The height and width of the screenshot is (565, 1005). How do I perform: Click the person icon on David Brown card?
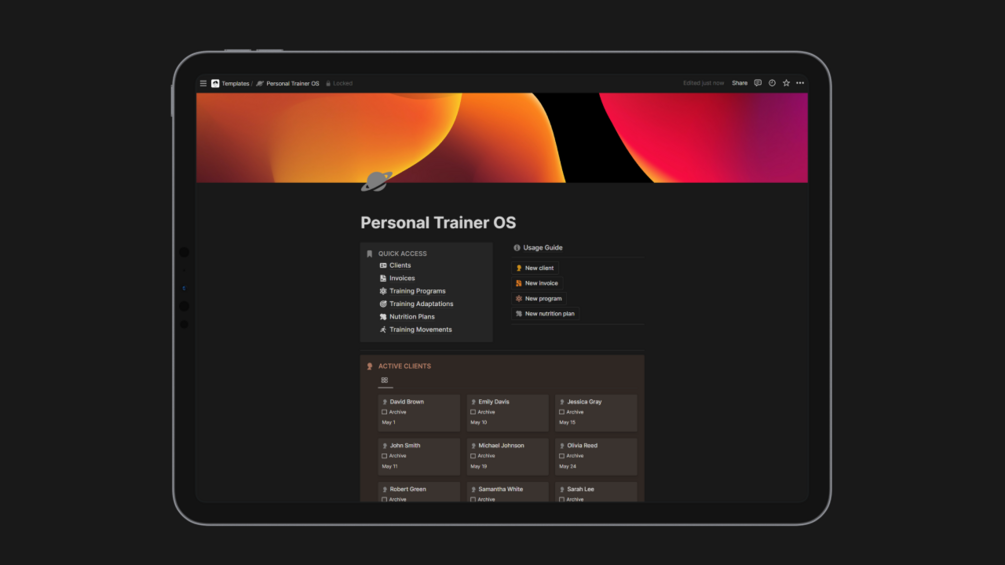(x=385, y=402)
